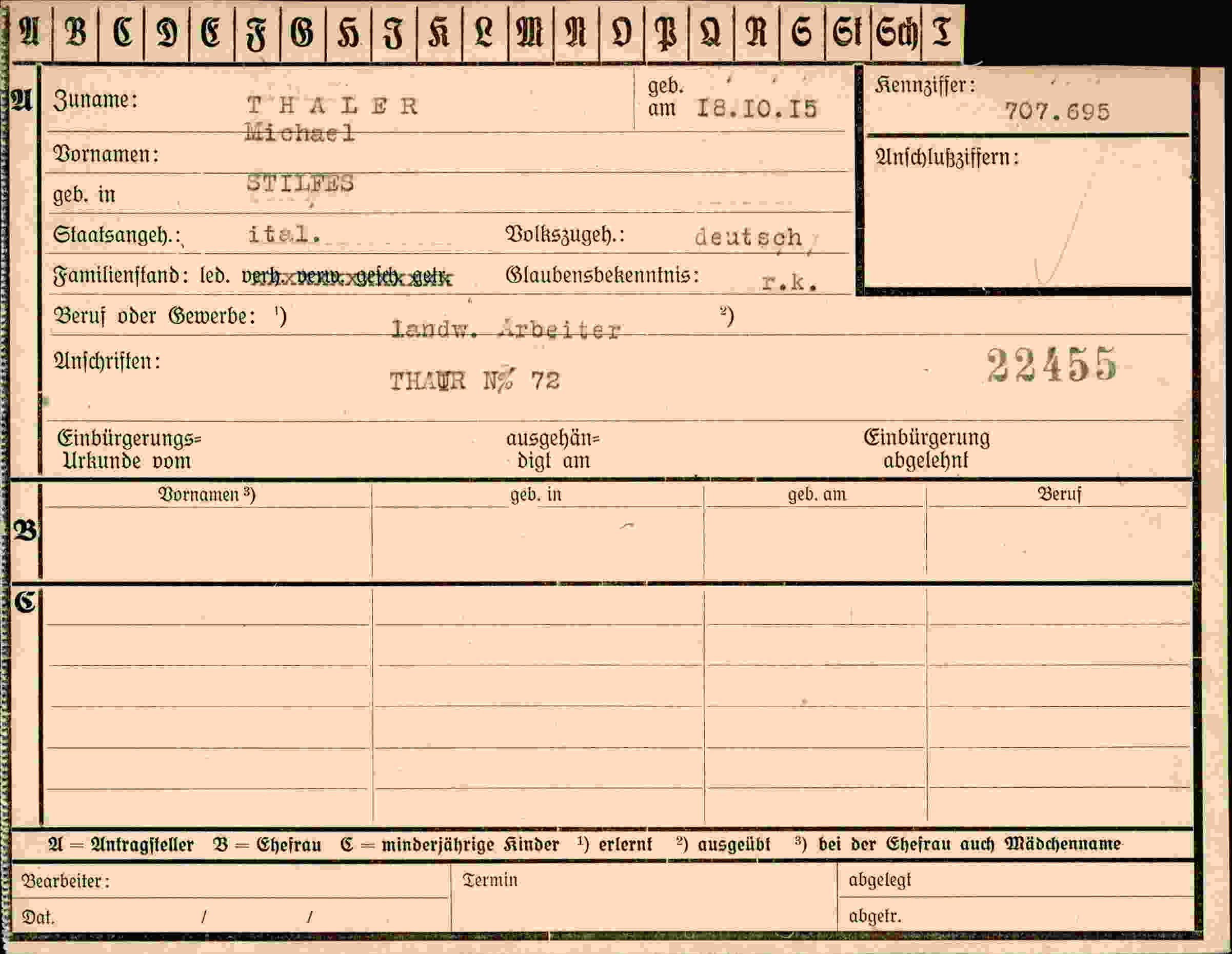
Task: Click the address 'THAUR N% 72'
Action: [x=474, y=382]
